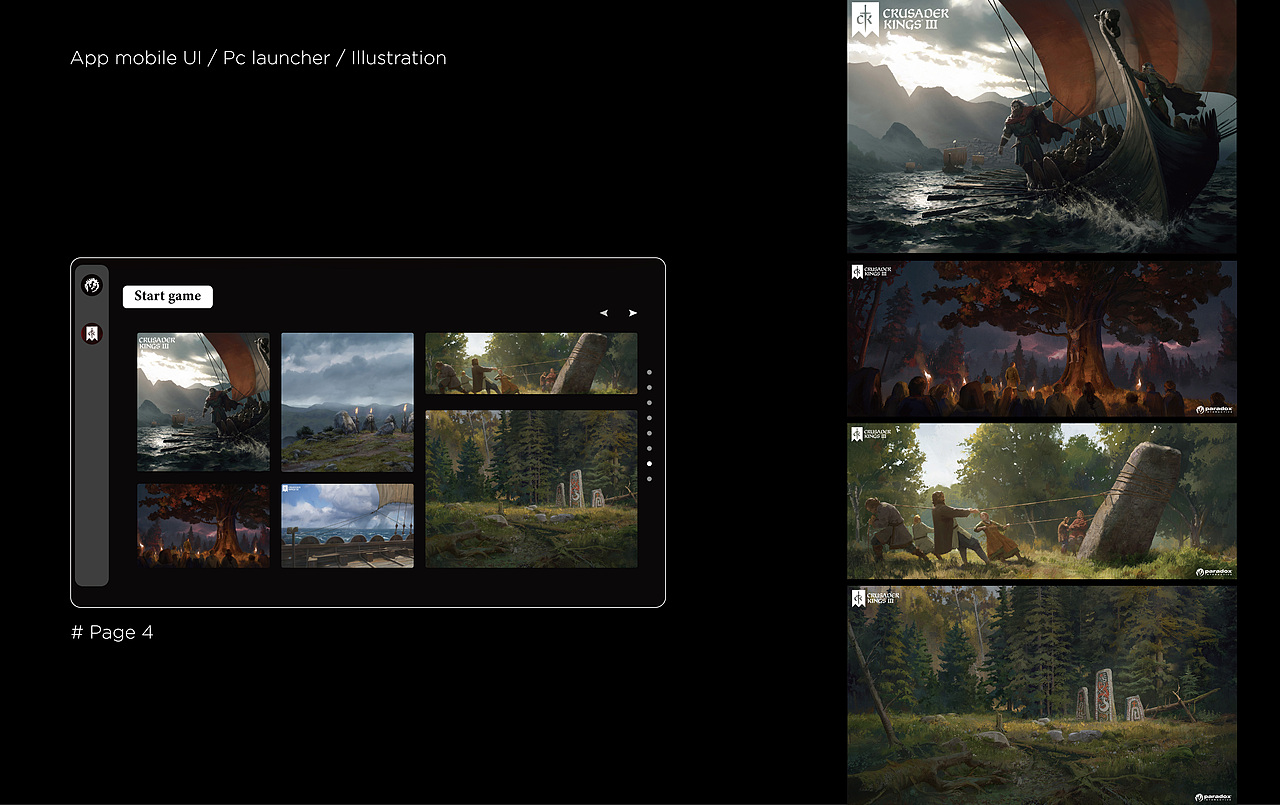Open the ship deck and sea thumbnail
Screen dimensions: 1280x805
(x=347, y=526)
